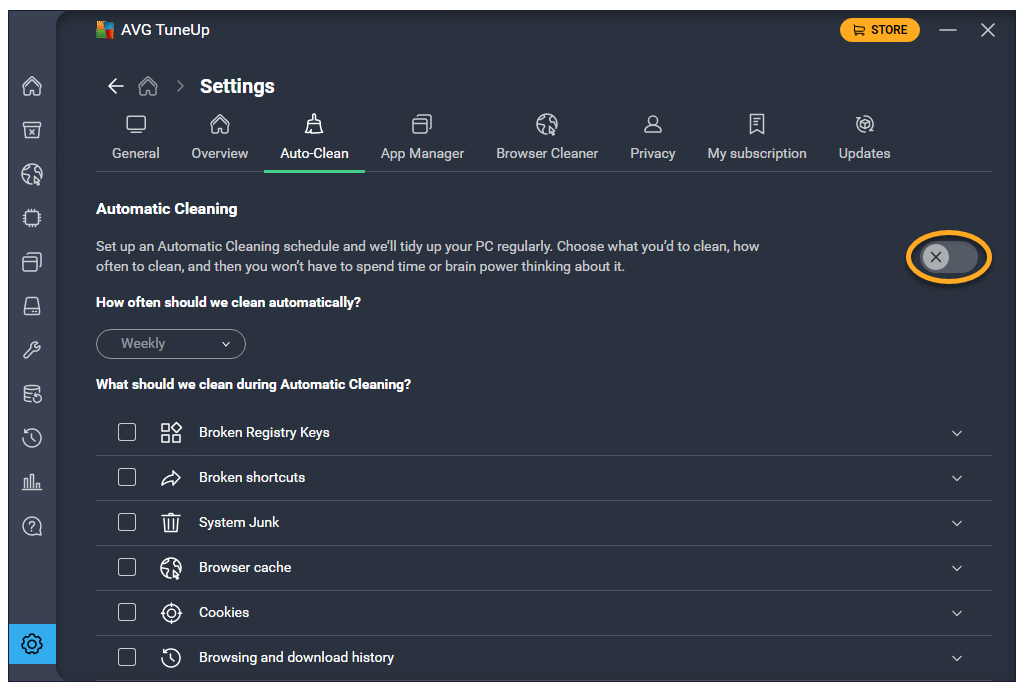Click the Home icon in left sidebar

pos(32,87)
